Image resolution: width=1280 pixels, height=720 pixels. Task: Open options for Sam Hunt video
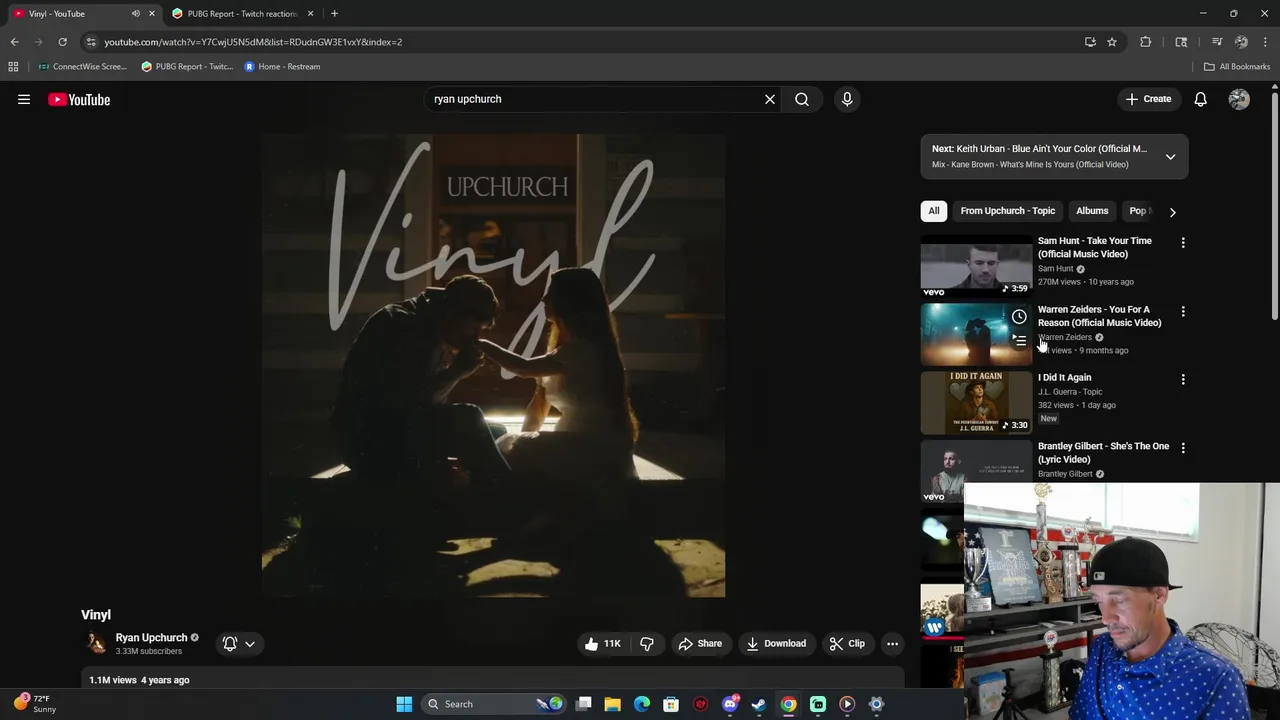coord(1183,243)
